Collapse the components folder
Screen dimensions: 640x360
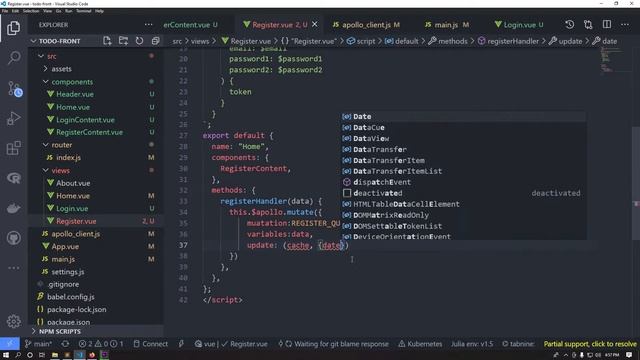(x=72, y=82)
